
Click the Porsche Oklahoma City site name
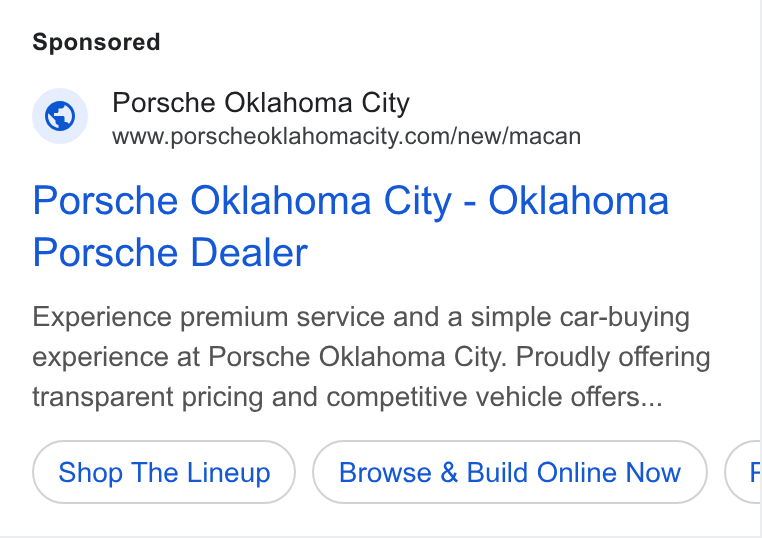(x=261, y=103)
